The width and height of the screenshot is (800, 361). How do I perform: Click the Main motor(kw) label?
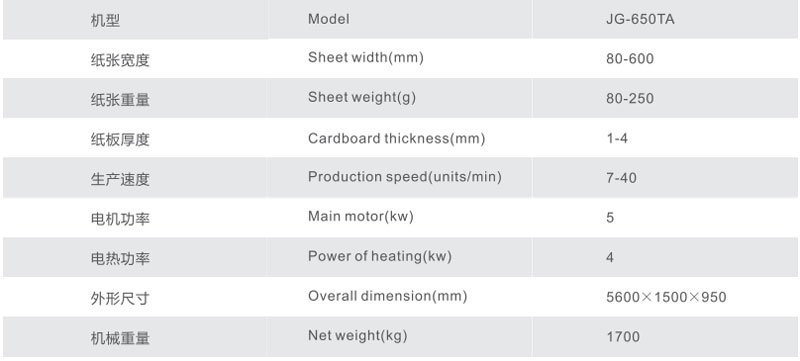[x=361, y=216]
